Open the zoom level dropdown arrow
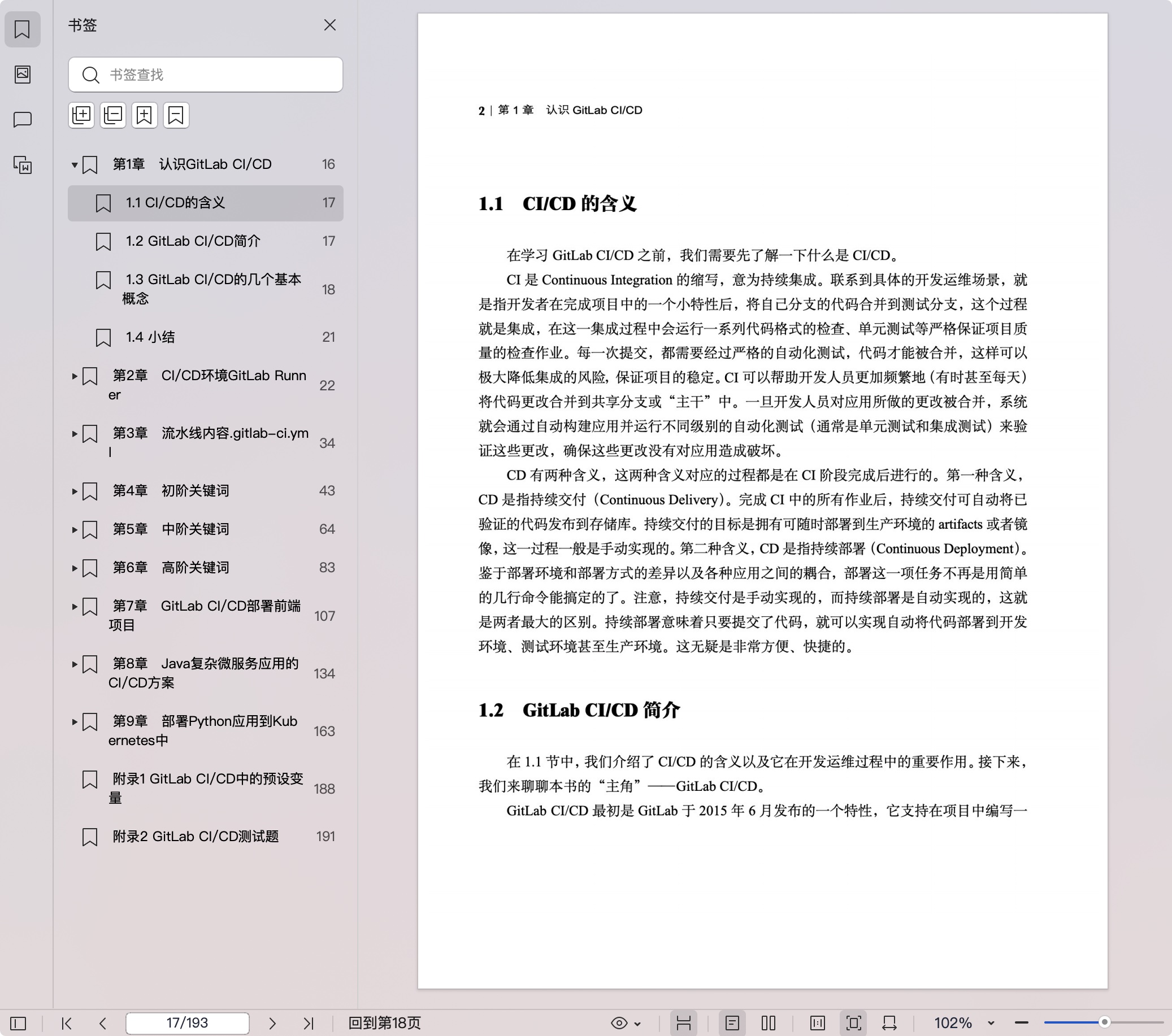The height and width of the screenshot is (1036, 1172). 991,1024
